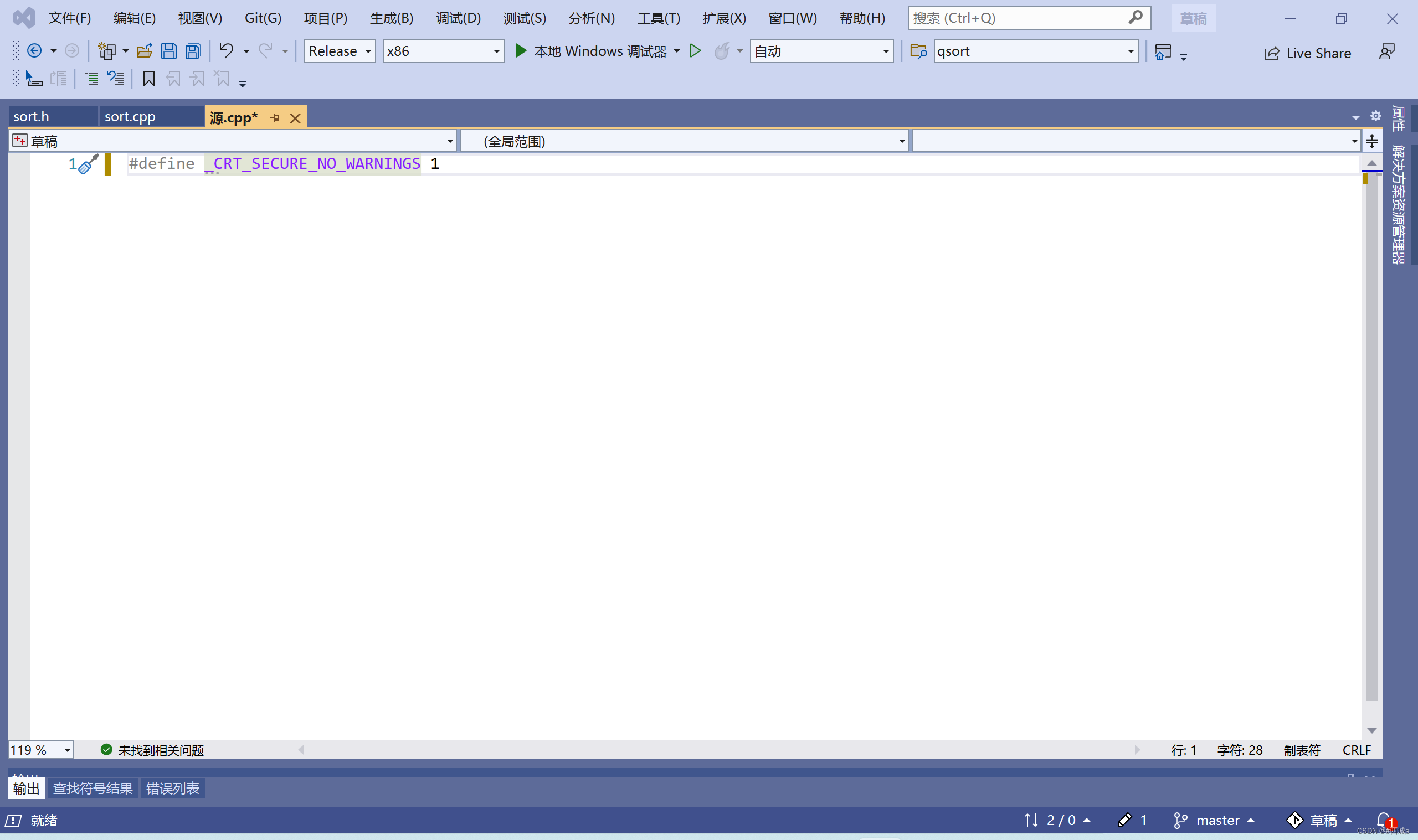Click the save all files icon

click(x=194, y=51)
